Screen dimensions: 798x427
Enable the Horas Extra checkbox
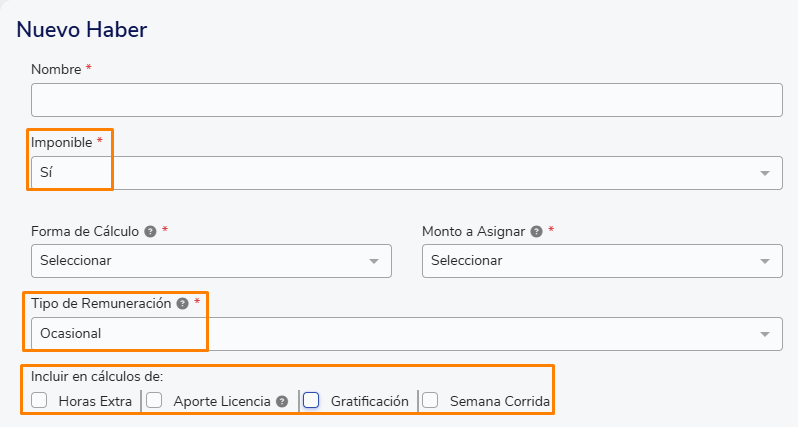pyautogui.click(x=39, y=400)
